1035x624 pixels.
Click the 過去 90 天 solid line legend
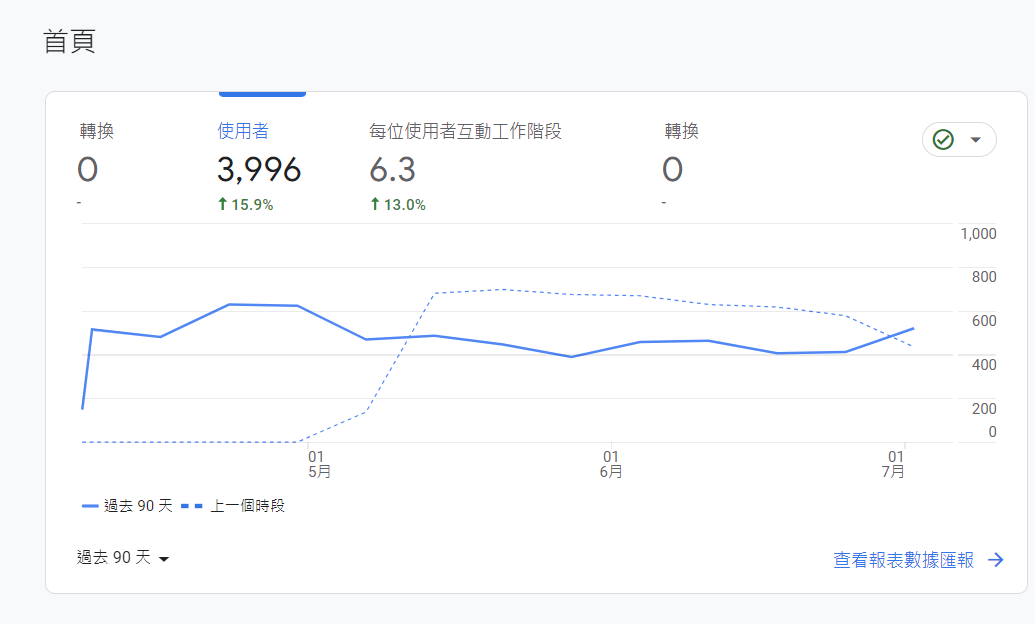[x=127, y=506]
